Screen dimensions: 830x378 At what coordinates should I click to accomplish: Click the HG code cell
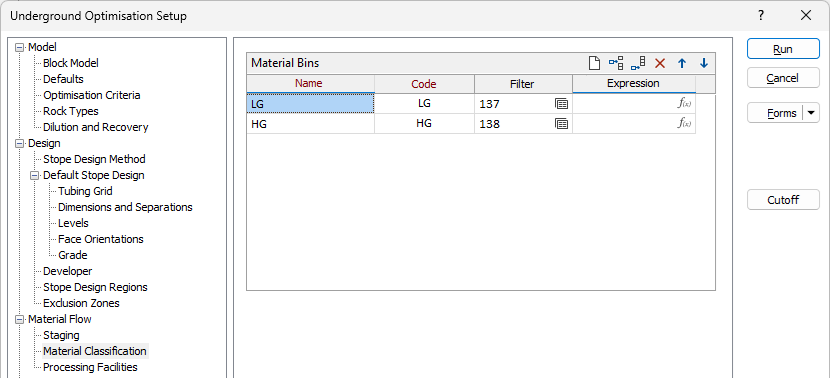coord(424,123)
